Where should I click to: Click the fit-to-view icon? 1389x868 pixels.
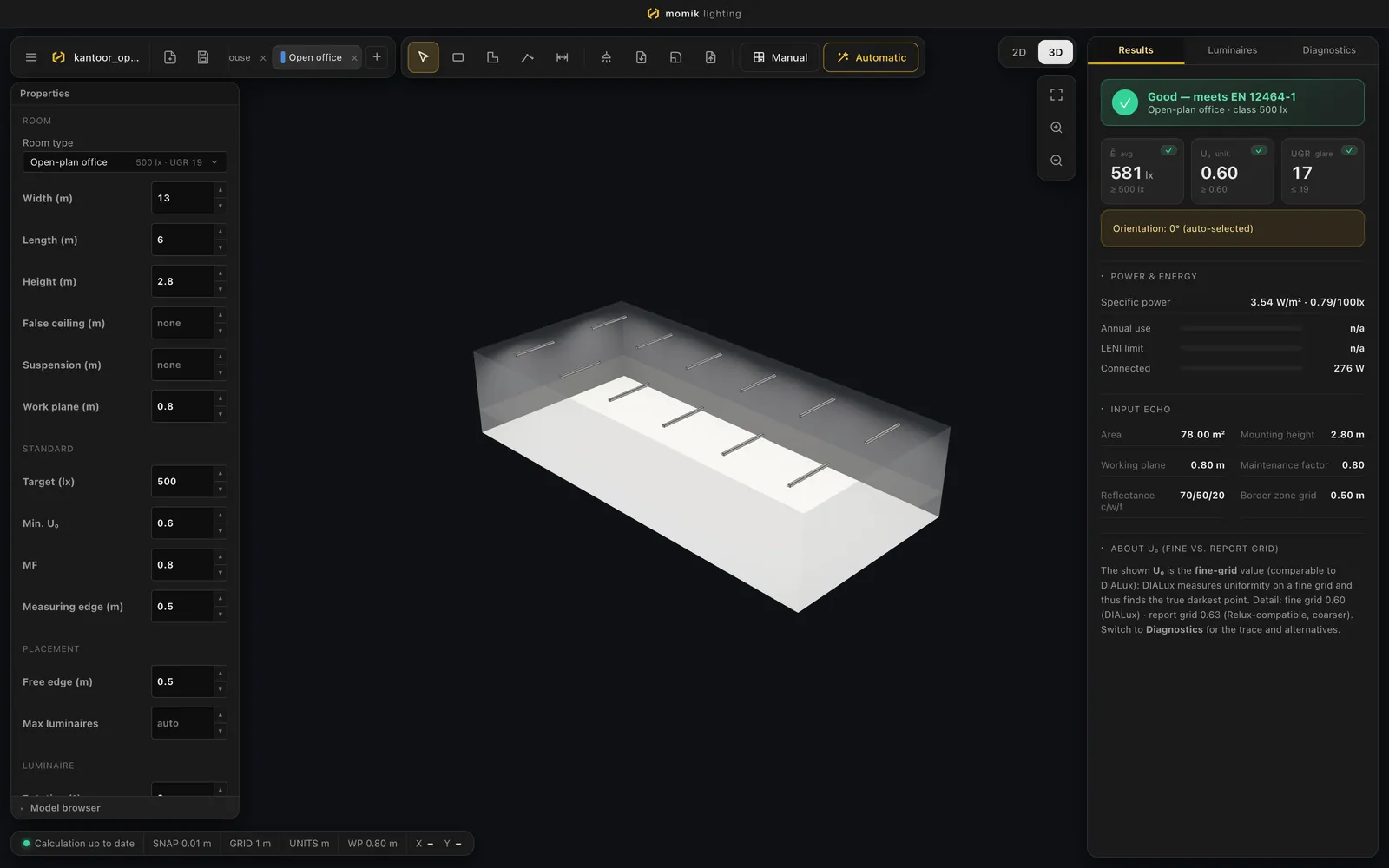pos(1057,95)
